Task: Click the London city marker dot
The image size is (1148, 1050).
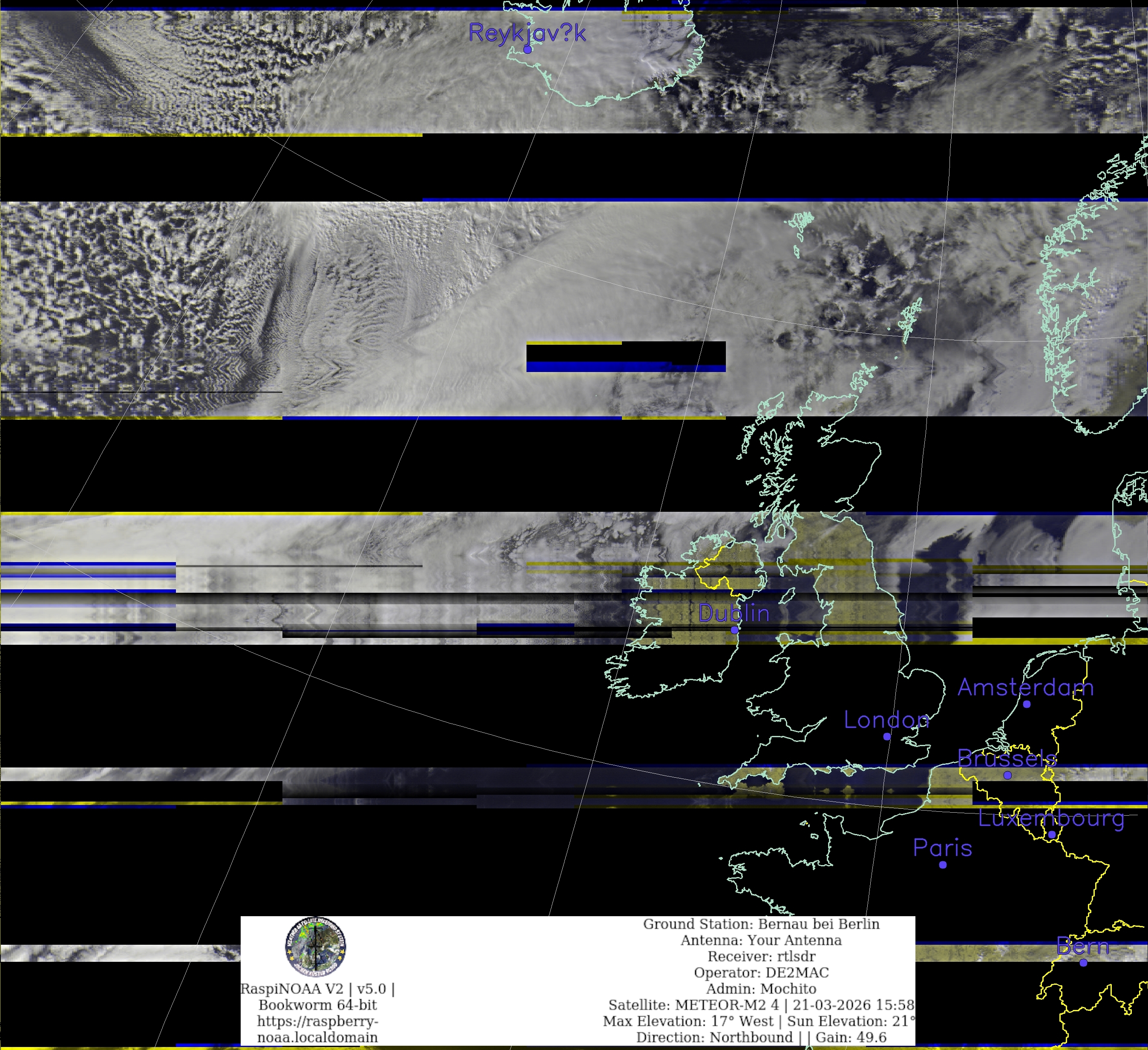Action: point(886,737)
